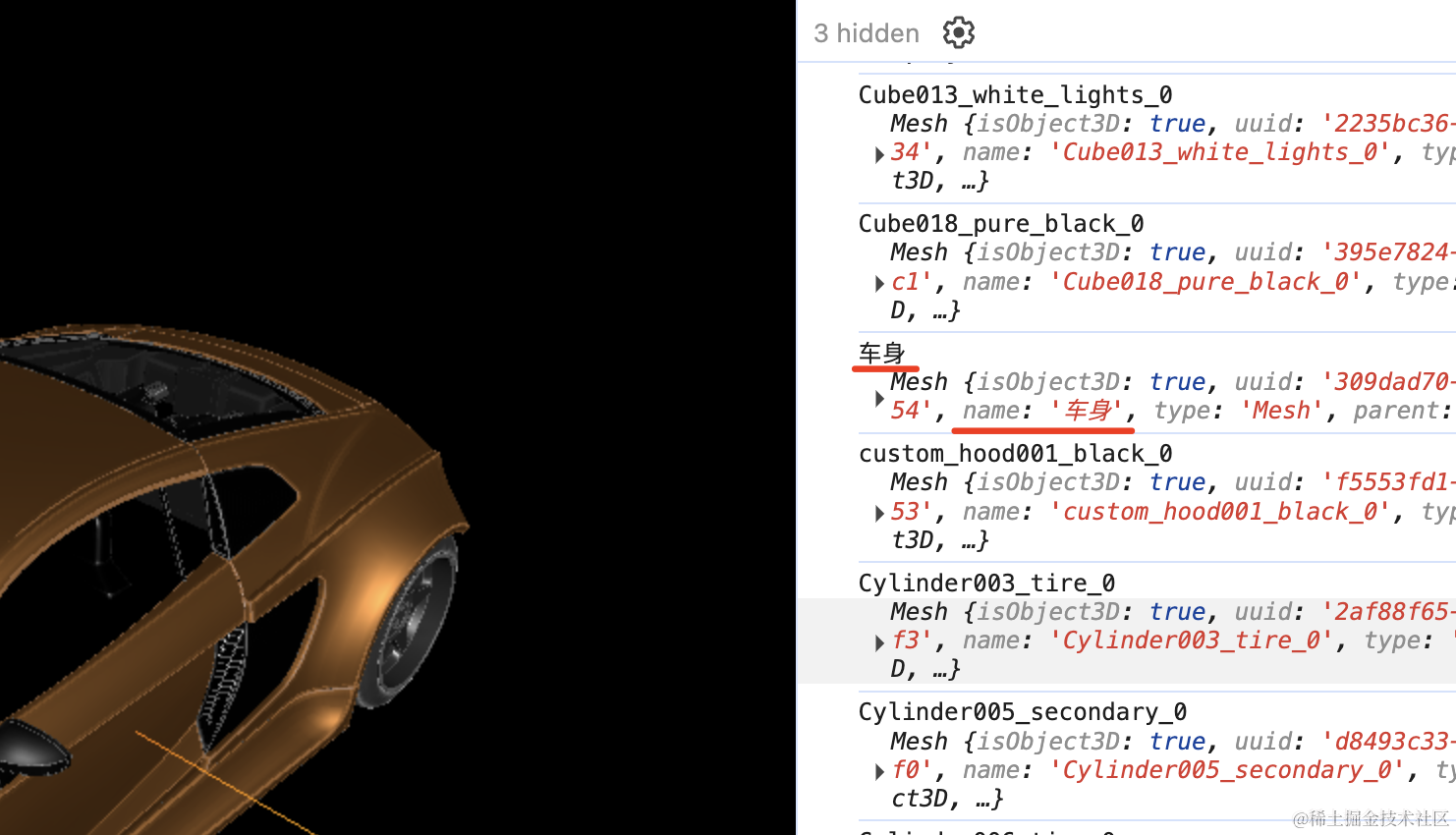
Task: Click the name string 'custom_hood001_black_0' in quotes
Action: pos(1220,512)
